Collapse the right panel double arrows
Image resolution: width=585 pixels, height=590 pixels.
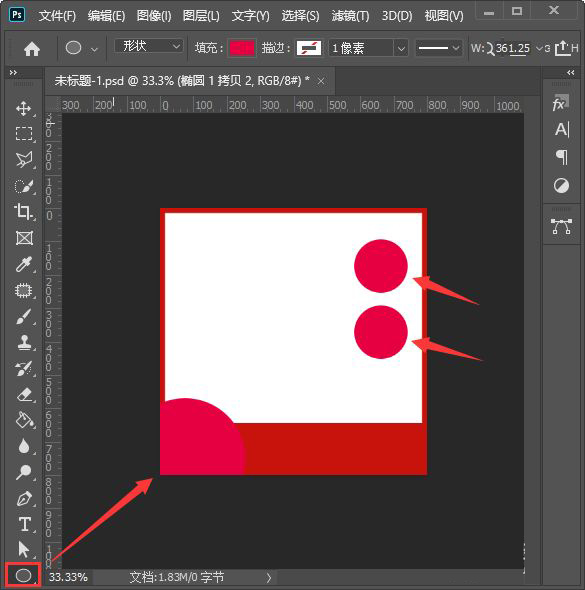point(571,73)
